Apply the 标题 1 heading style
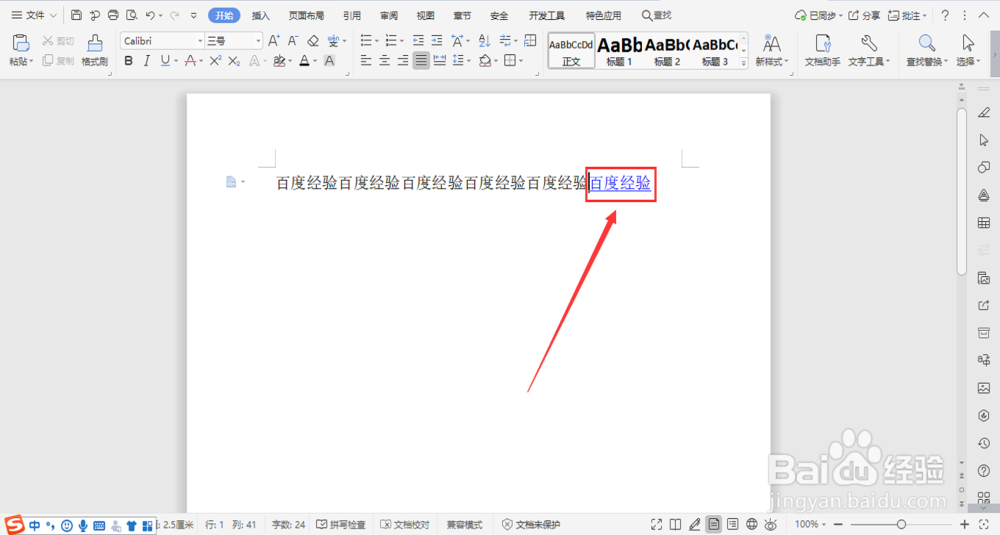The width and height of the screenshot is (1000, 535). pos(619,51)
